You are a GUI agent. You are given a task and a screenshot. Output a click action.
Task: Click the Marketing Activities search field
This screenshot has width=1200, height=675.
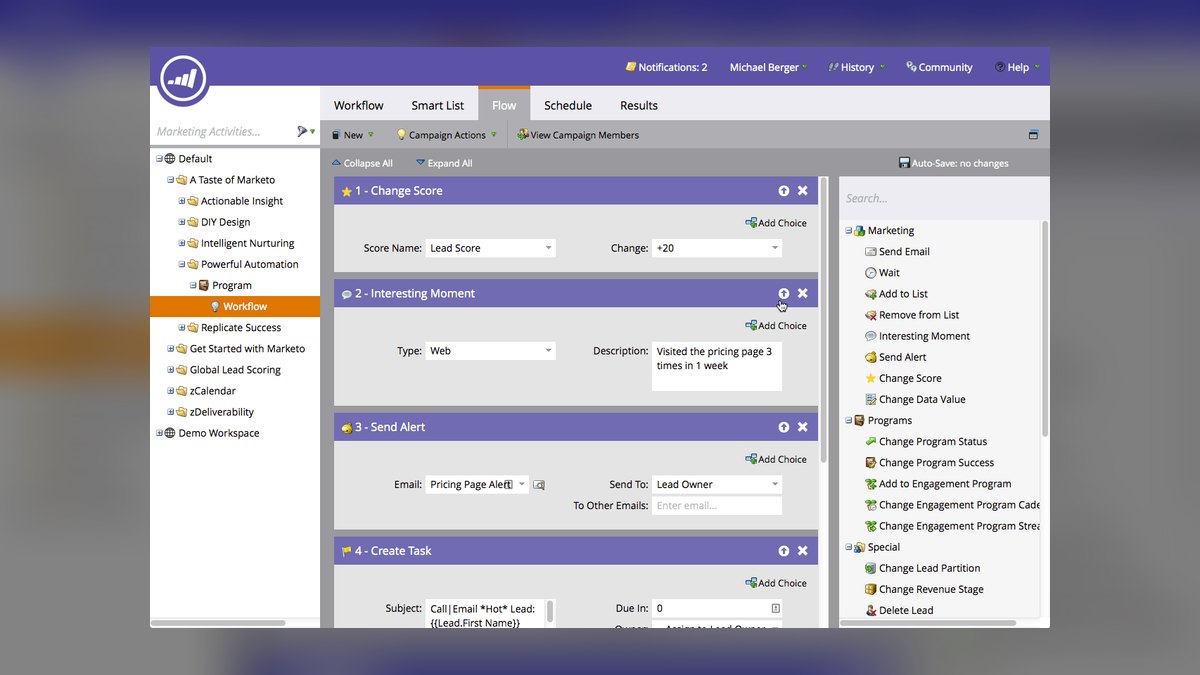coord(222,131)
